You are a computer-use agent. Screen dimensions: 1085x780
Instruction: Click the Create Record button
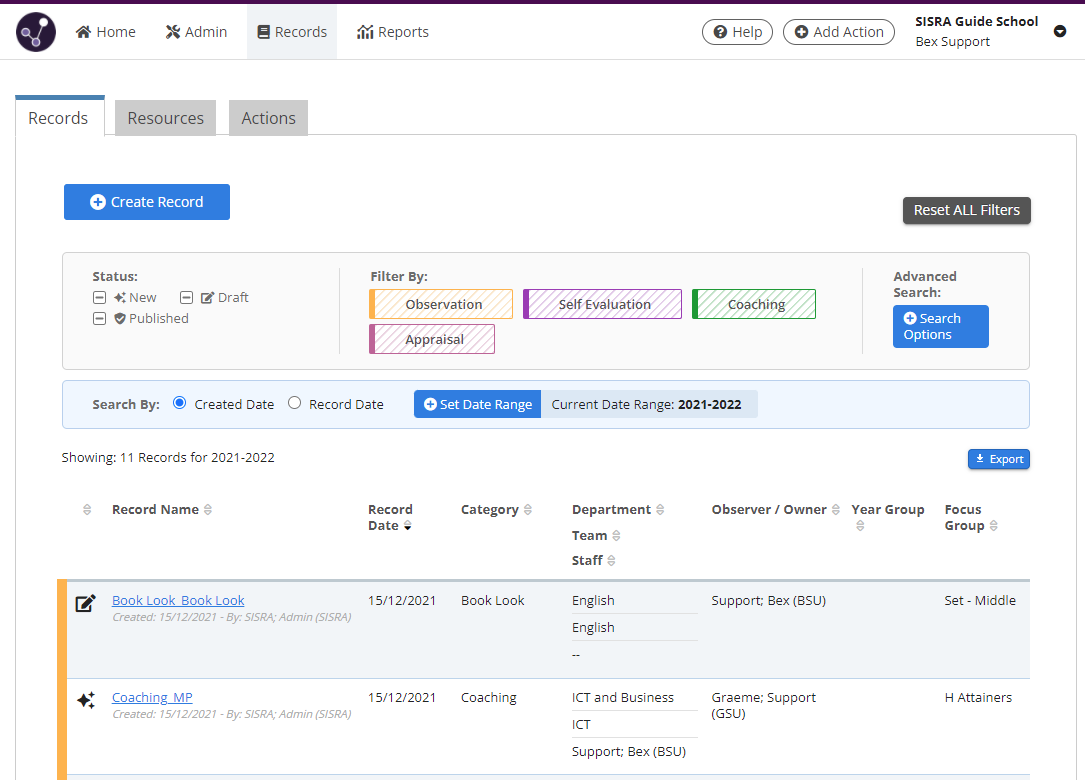pos(146,201)
